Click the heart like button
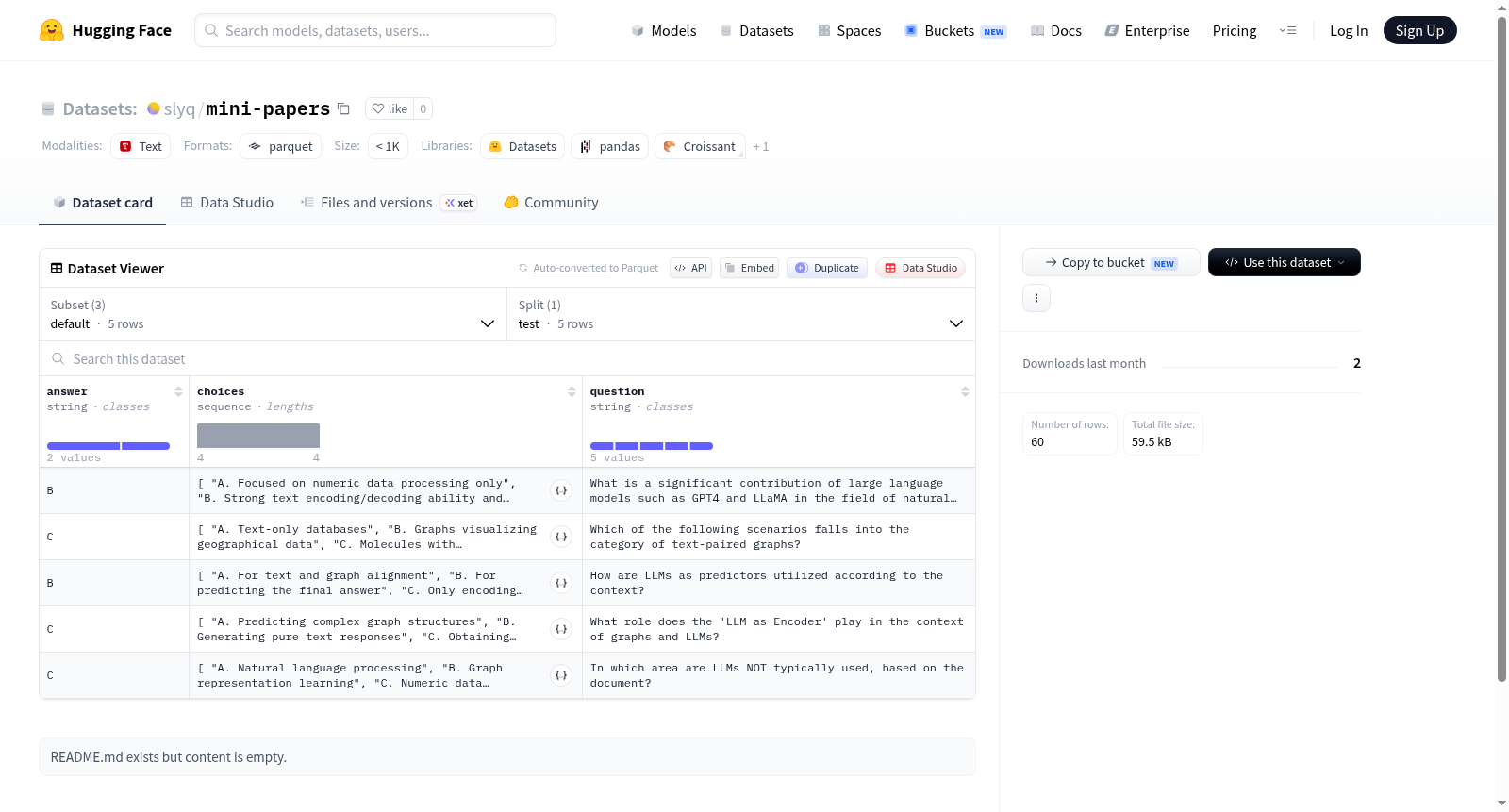Image resolution: width=1509 pixels, height=812 pixels. coord(390,108)
